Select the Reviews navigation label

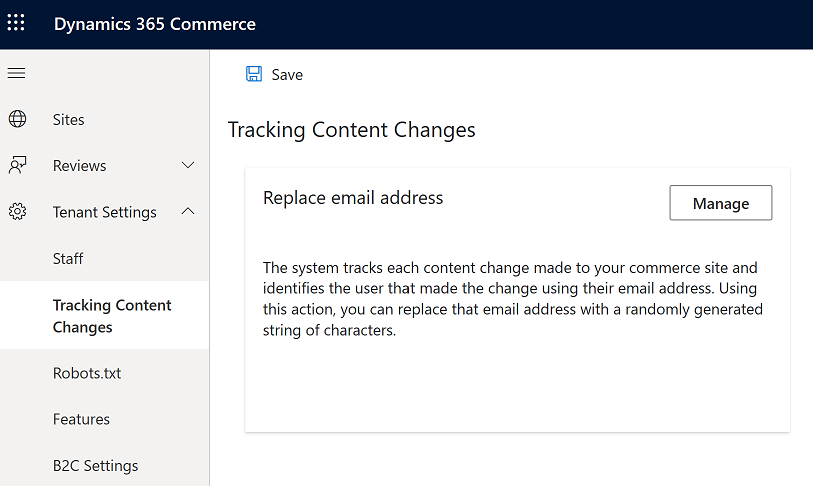(79, 165)
